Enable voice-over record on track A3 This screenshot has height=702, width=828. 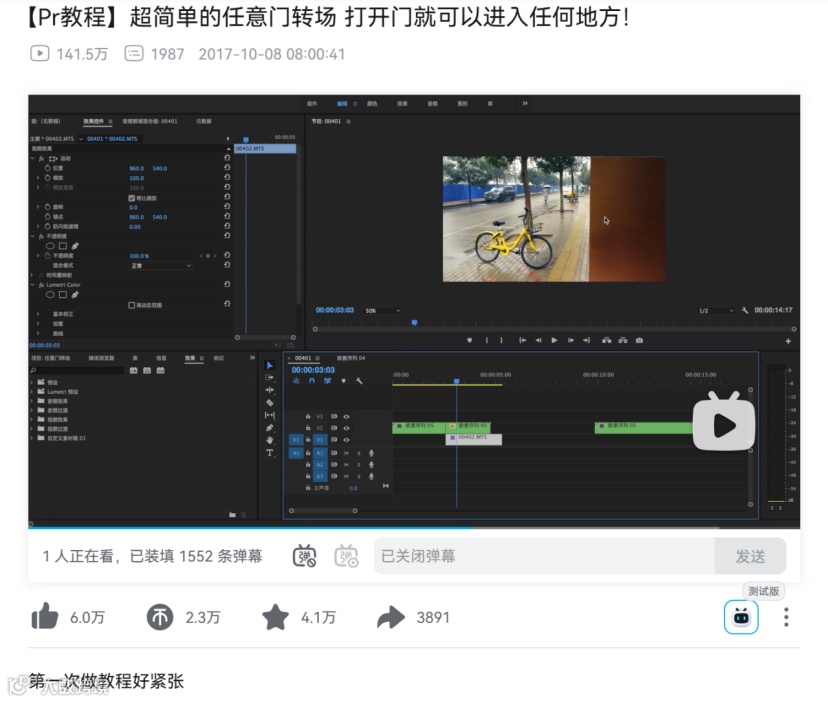371,476
